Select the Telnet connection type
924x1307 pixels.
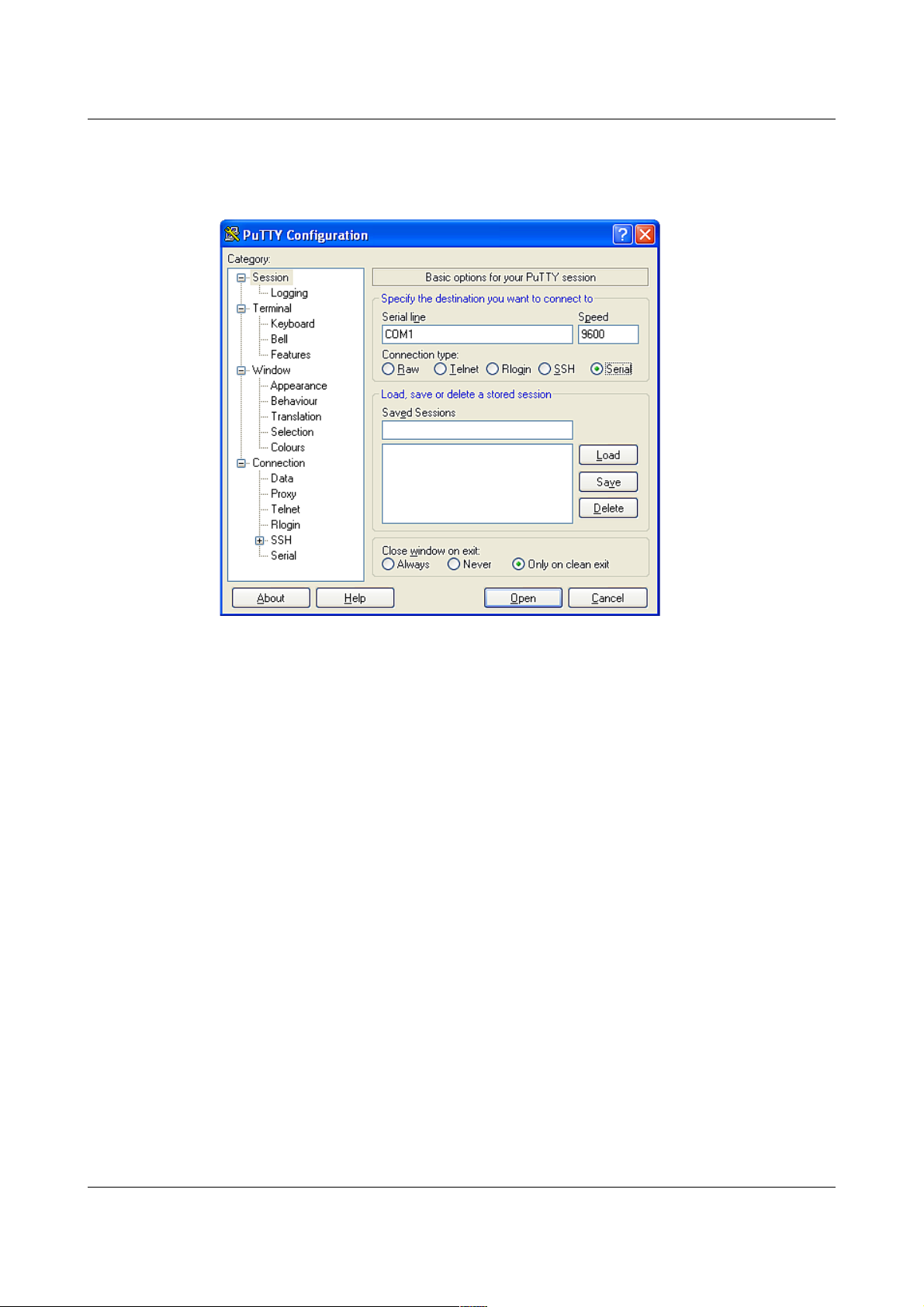point(456,369)
